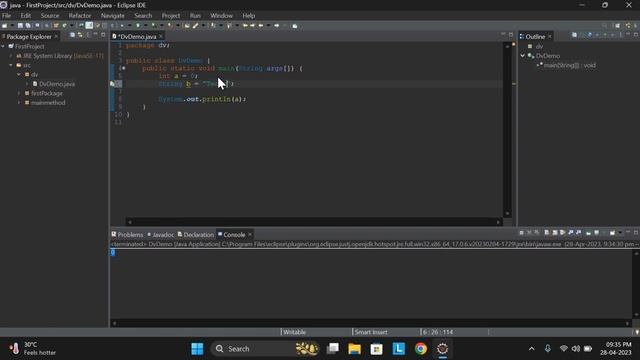Toggle Link with Editor in Package Explorer
This screenshot has height=360, width=640.
coord(80,36)
